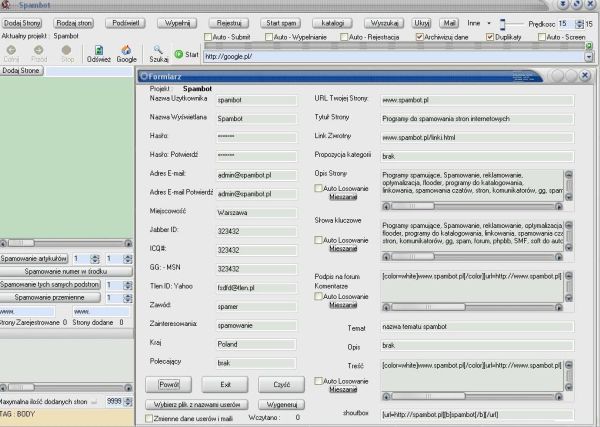Click Wyszukaj button
Screen dimensions: 600x427
[384, 23]
